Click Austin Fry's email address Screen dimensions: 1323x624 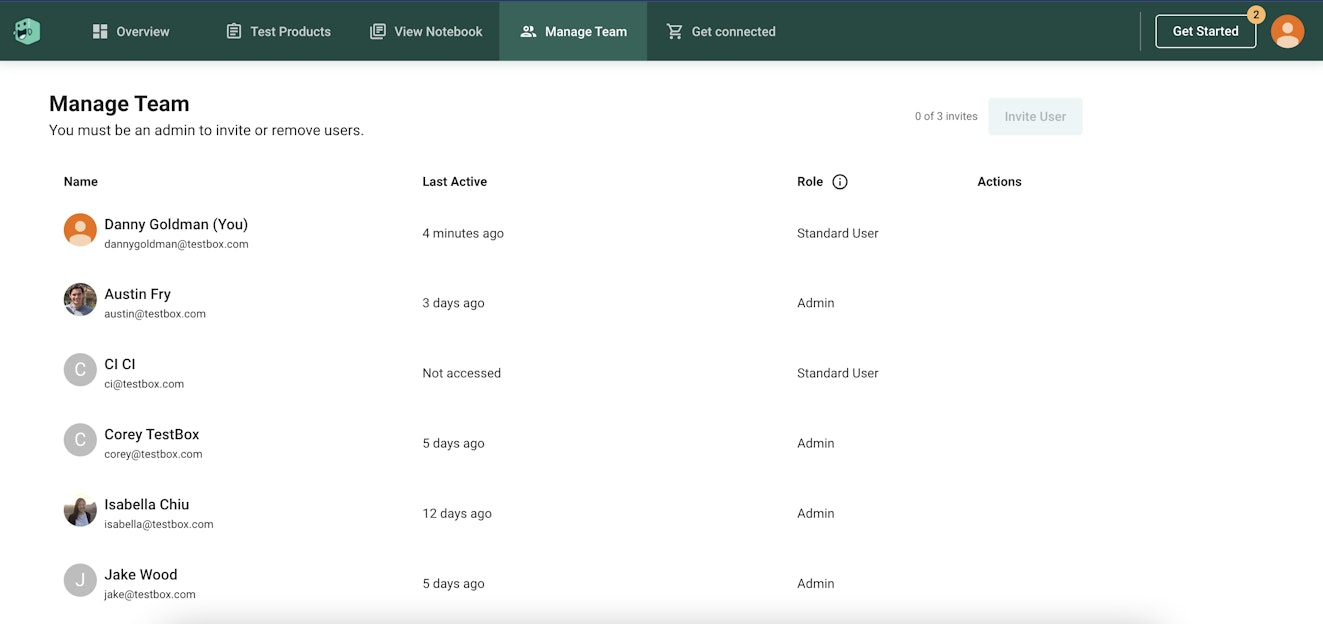155,314
